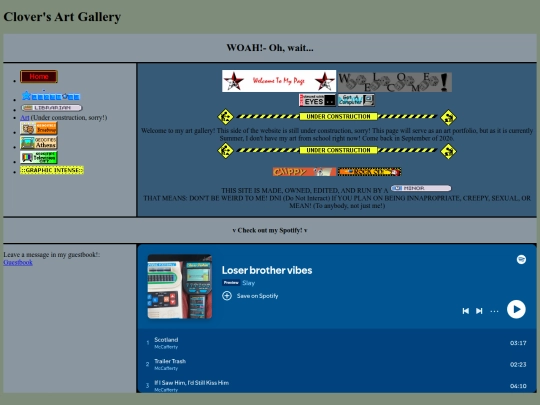Skip to previous track in Spotify player
Viewport: 540px width, 405px height.
point(466,311)
